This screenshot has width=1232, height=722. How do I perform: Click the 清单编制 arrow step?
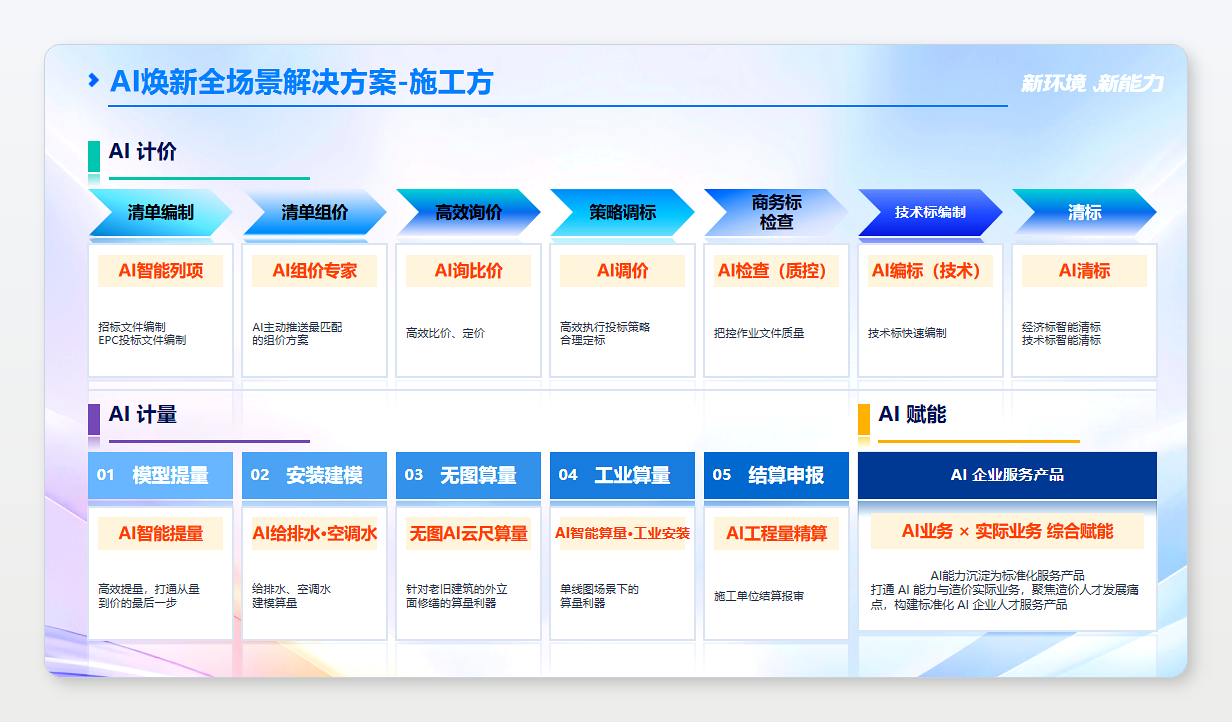(x=161, y=212)
